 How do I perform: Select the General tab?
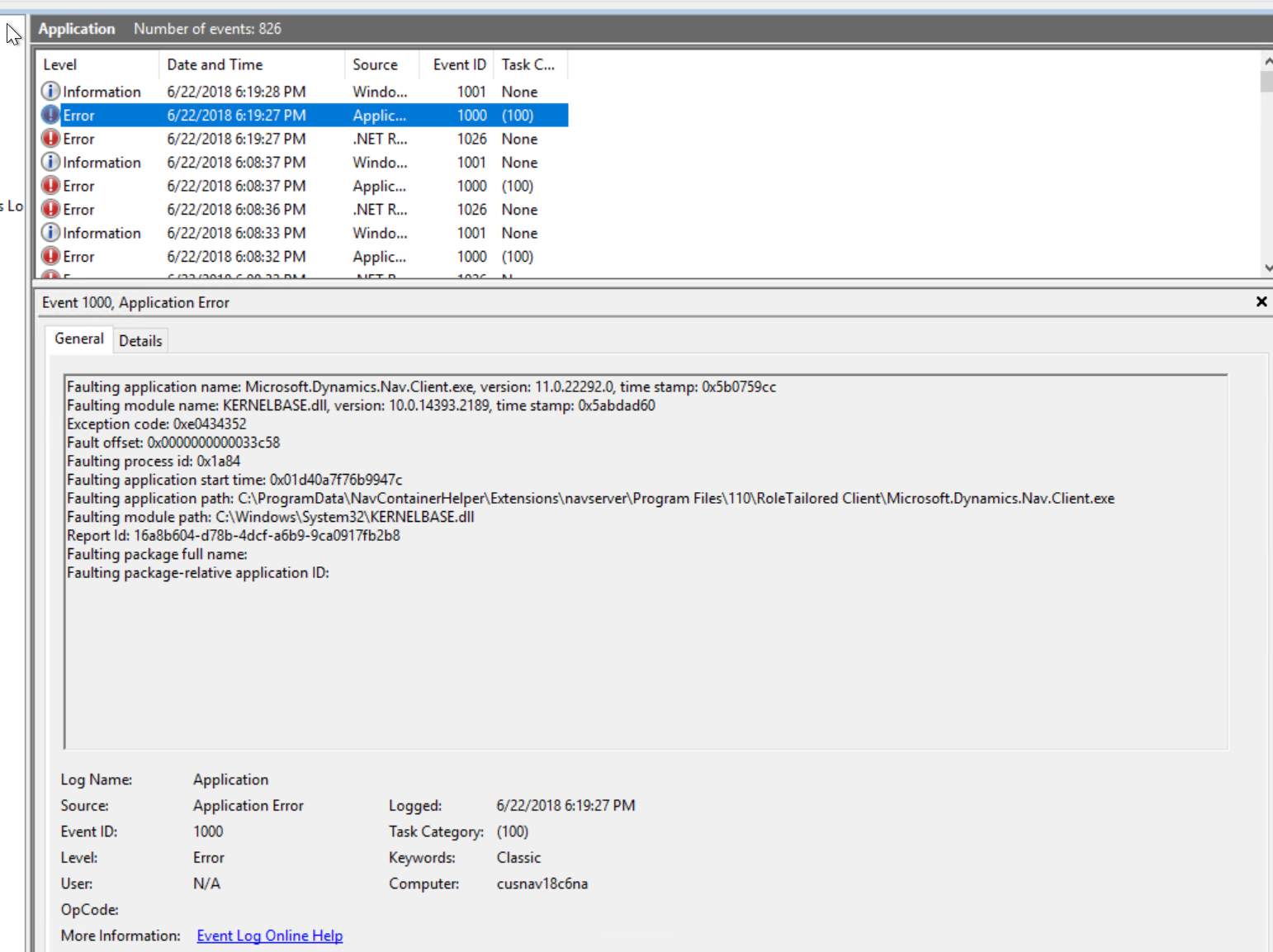(x=78, y=339)
